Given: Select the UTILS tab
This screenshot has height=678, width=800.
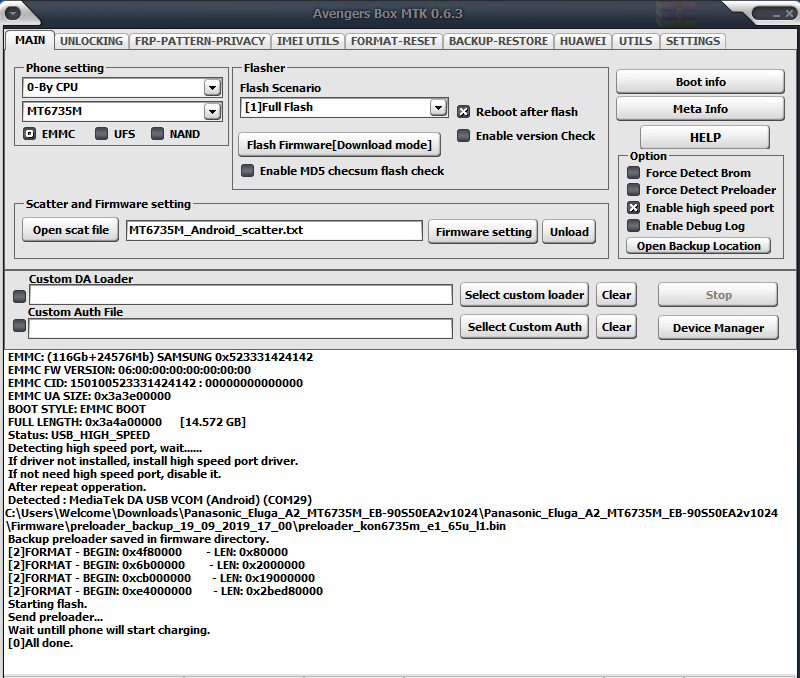Looking at the screenshot, I should coord(635,41).
